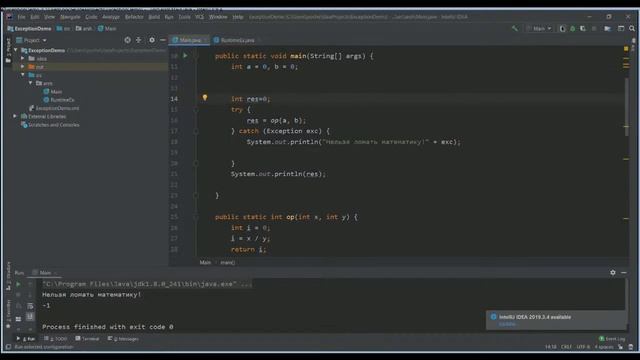Open the Navigate menu
This screenshot has width=640, height=360.
click(x=70, y=17)
